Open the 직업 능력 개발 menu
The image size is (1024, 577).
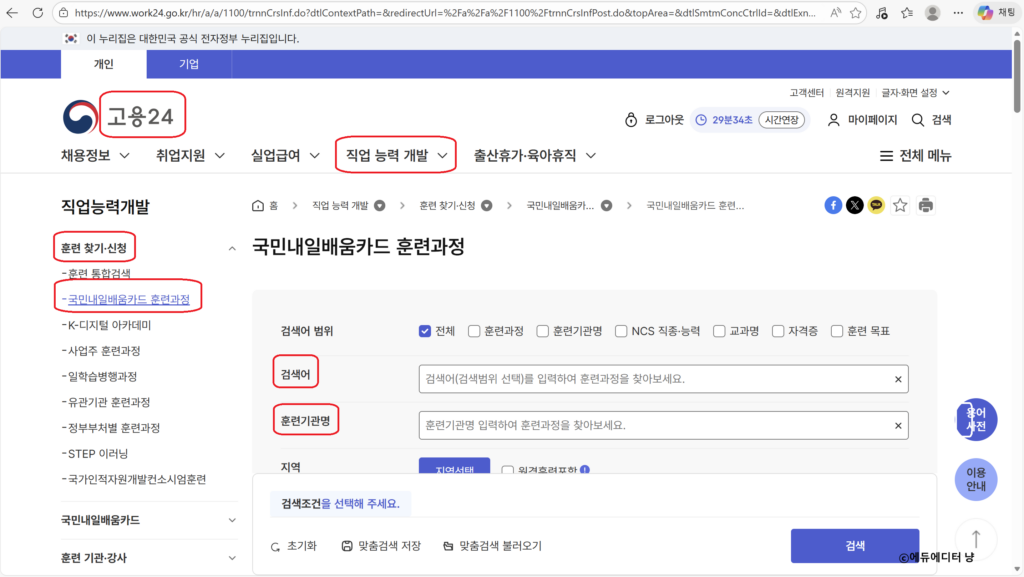pos(395,155)
